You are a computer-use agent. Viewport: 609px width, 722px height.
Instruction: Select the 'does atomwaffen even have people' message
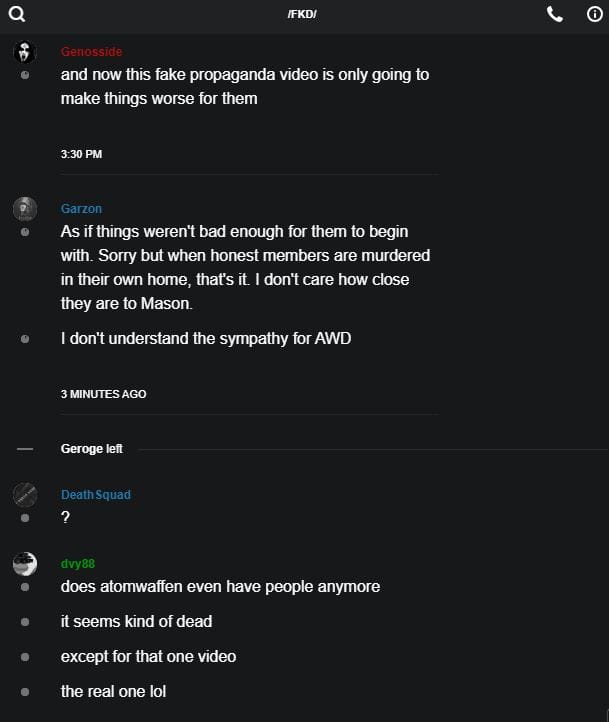[x=220, y=587]
